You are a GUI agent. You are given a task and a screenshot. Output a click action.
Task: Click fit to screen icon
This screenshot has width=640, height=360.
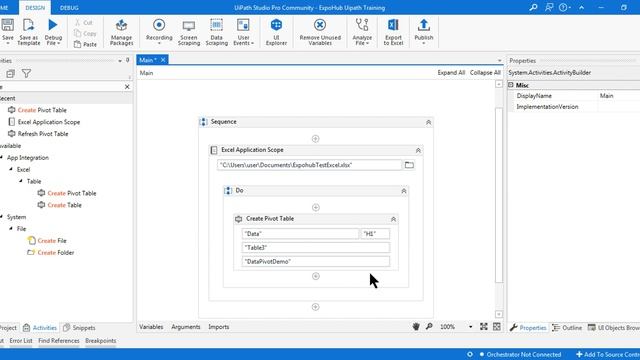(x=484, y=327)
